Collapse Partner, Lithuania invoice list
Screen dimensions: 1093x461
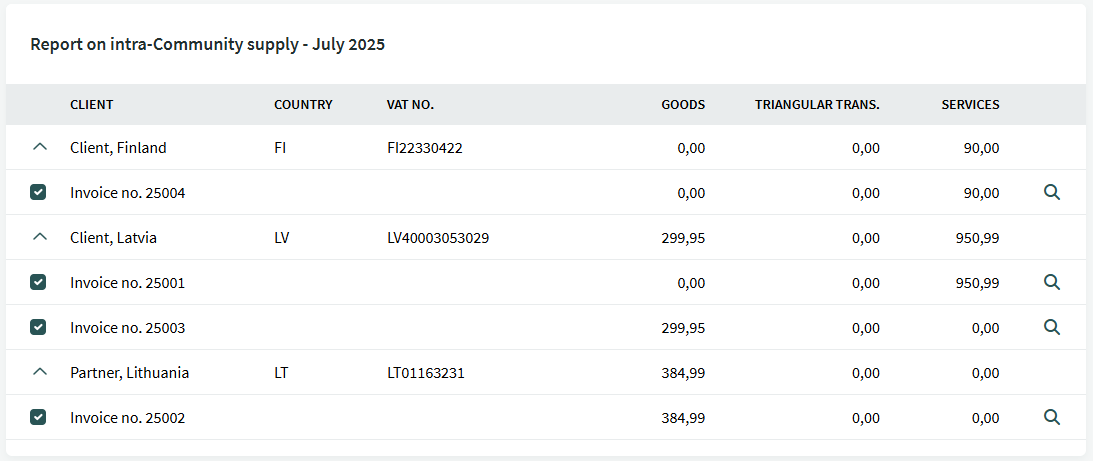(x=39, y=372)
